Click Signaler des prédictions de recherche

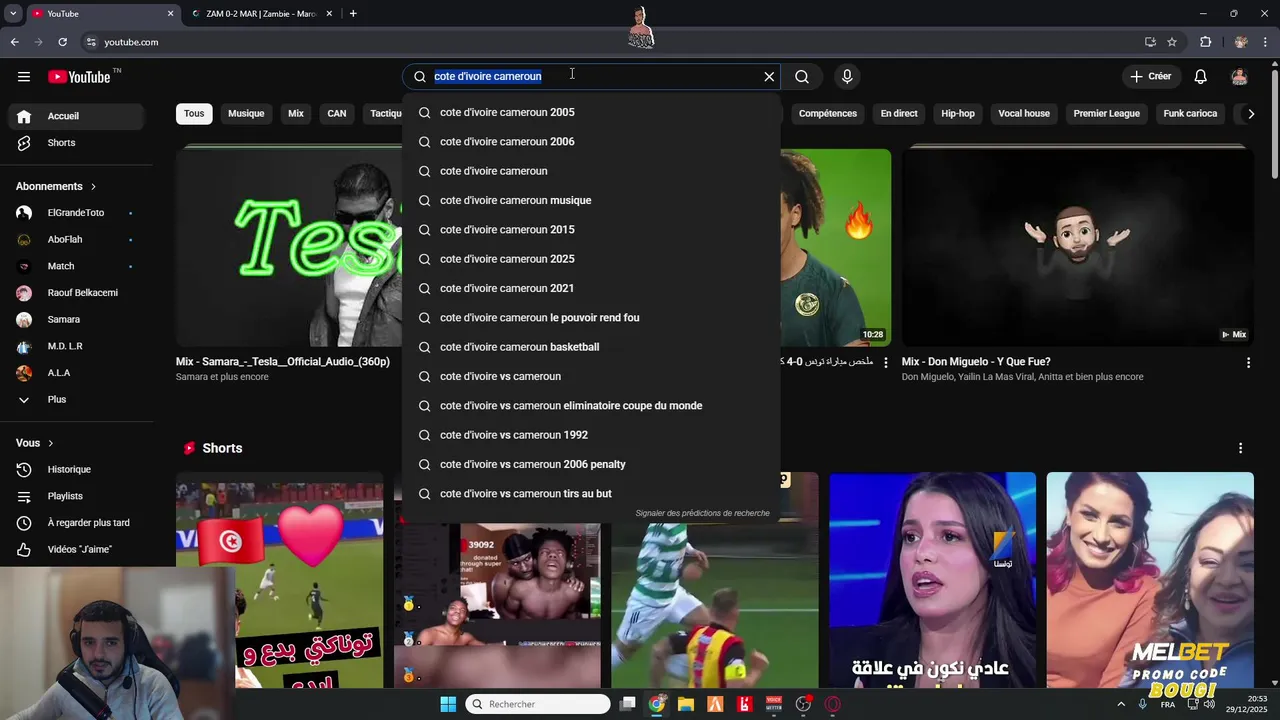(702, 514)
